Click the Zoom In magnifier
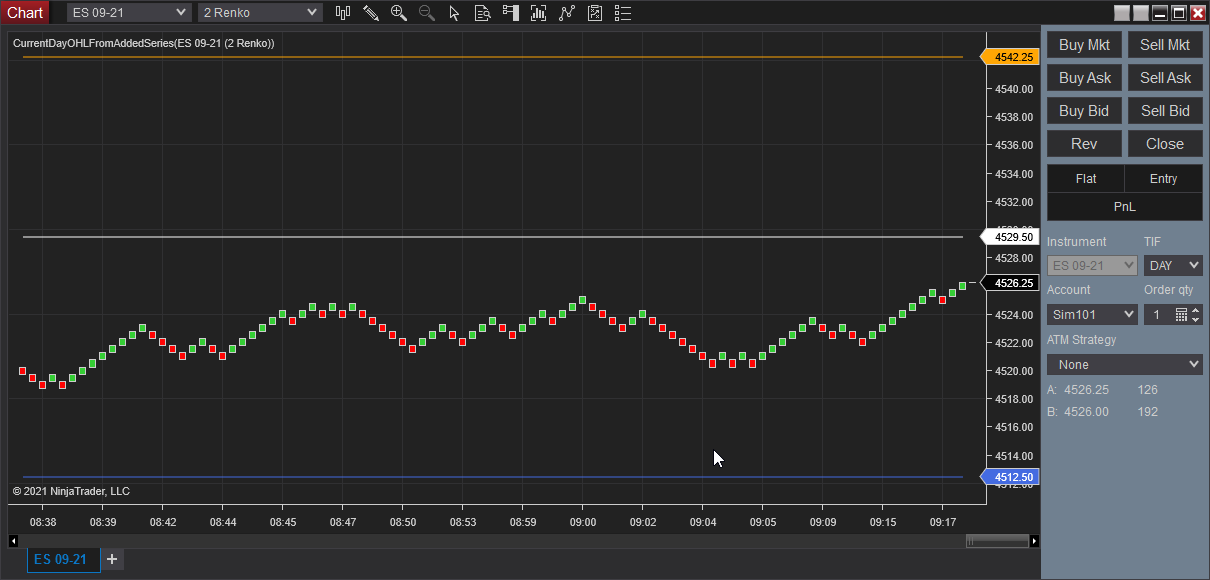The image size is (1210, 580). (399, 13)
